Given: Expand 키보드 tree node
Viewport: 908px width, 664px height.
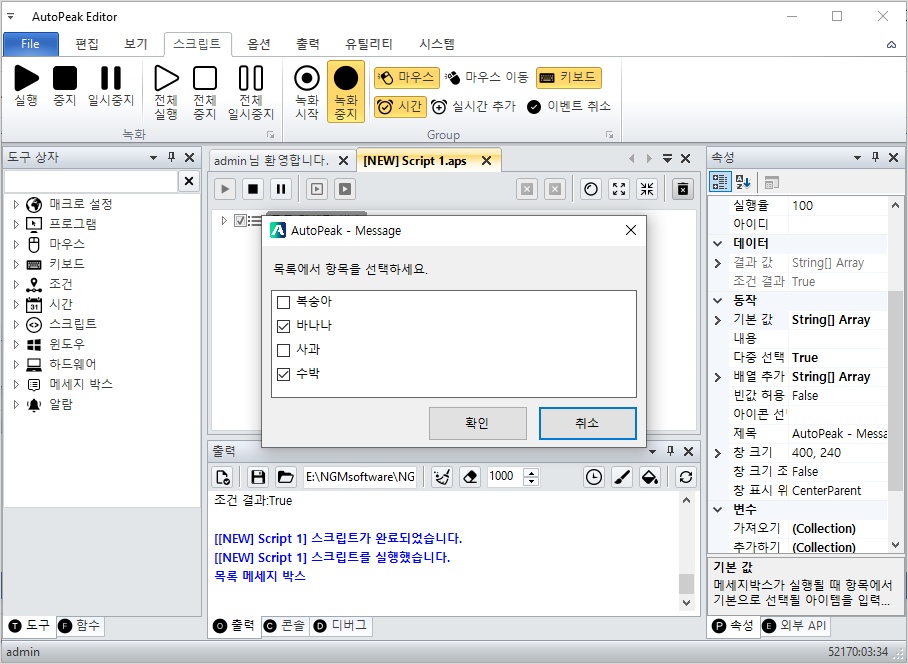Looking at the screenshot, I should 16,264.
